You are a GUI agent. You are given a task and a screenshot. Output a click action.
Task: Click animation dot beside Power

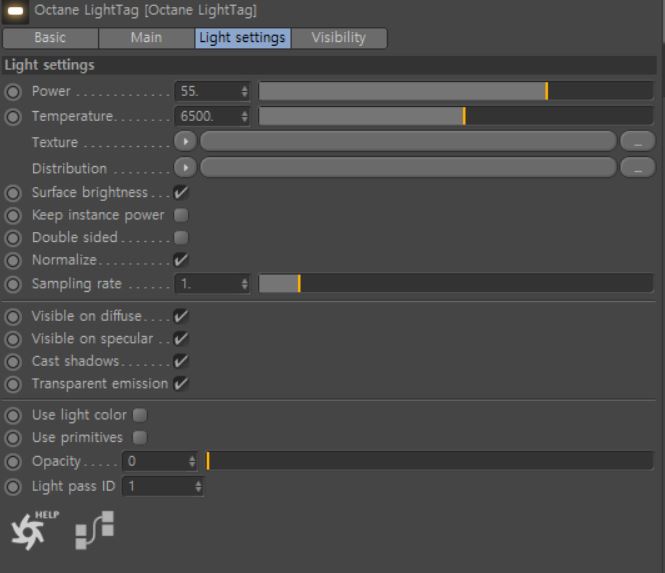coord(13,92)
